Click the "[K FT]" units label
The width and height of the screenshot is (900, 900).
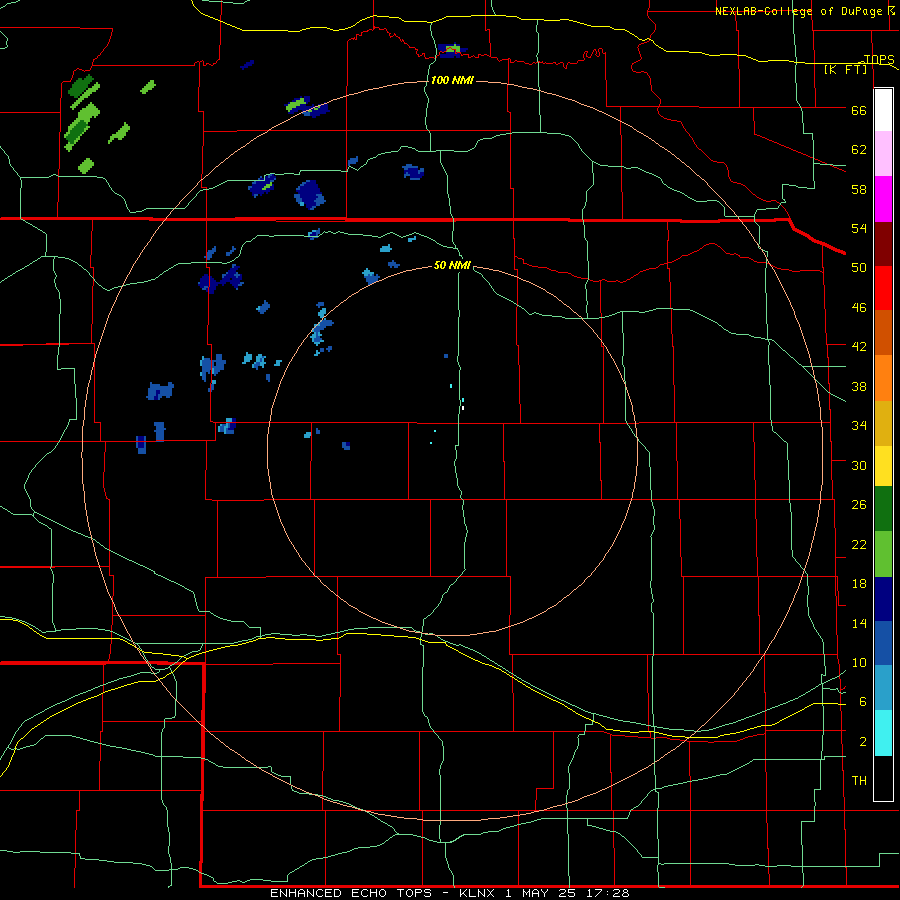pyautogui.click(x=846, y=70)
